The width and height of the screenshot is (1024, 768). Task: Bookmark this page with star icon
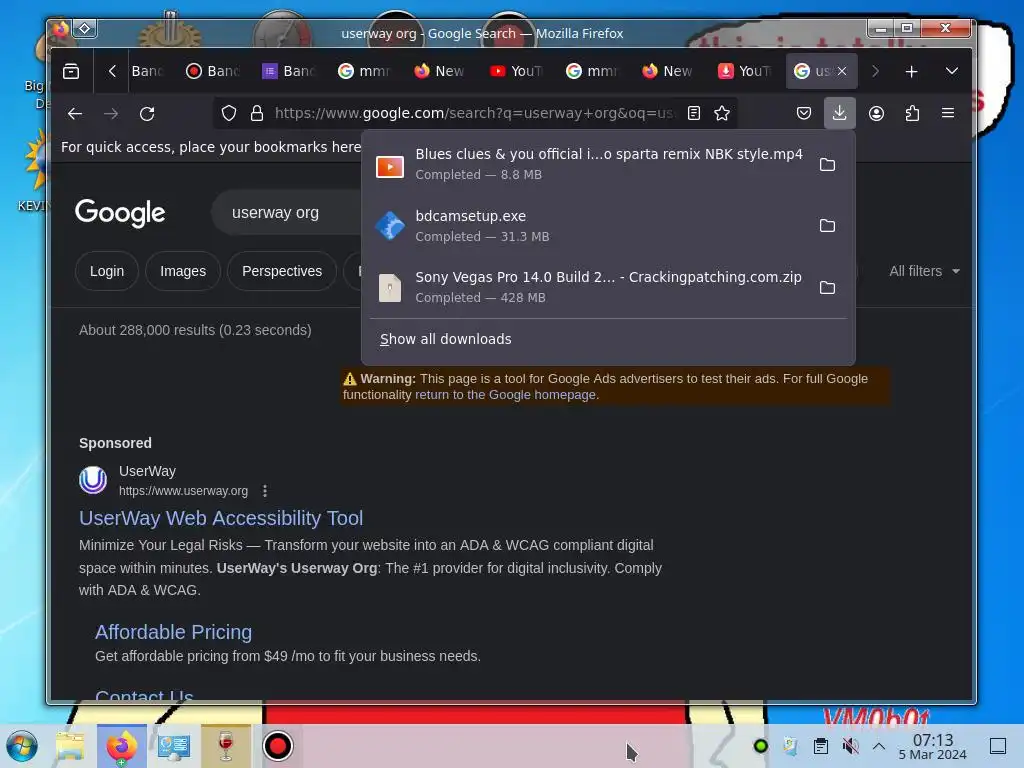point(722,114)
